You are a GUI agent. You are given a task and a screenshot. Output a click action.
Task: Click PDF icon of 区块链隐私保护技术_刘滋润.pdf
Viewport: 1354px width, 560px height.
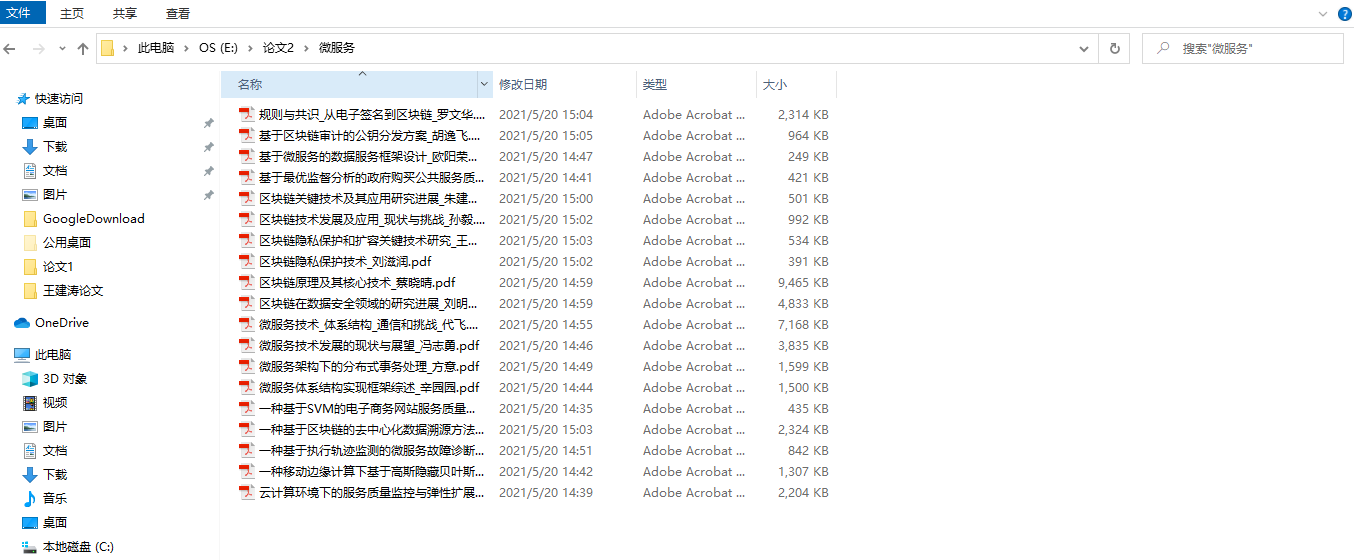point(247,262)
